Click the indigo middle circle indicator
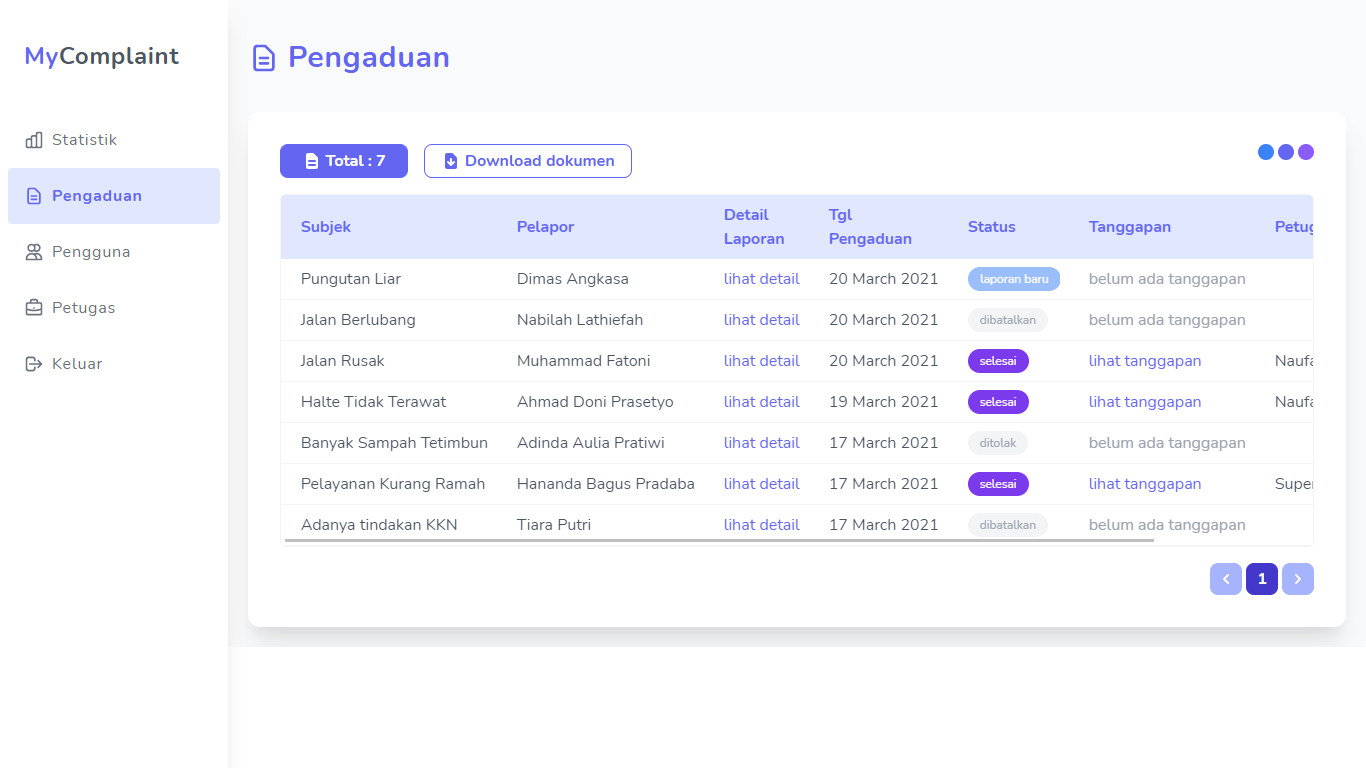The width and height of the screenshot is (1366, 768). pos(1286,152)
